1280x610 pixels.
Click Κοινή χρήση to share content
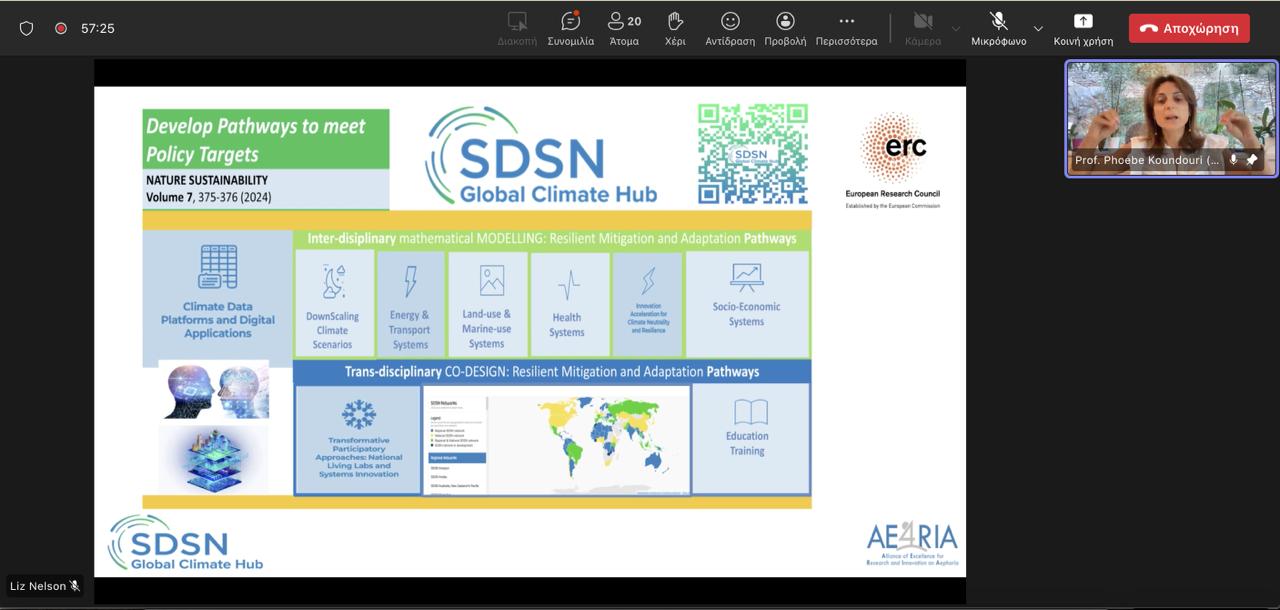1083,28
